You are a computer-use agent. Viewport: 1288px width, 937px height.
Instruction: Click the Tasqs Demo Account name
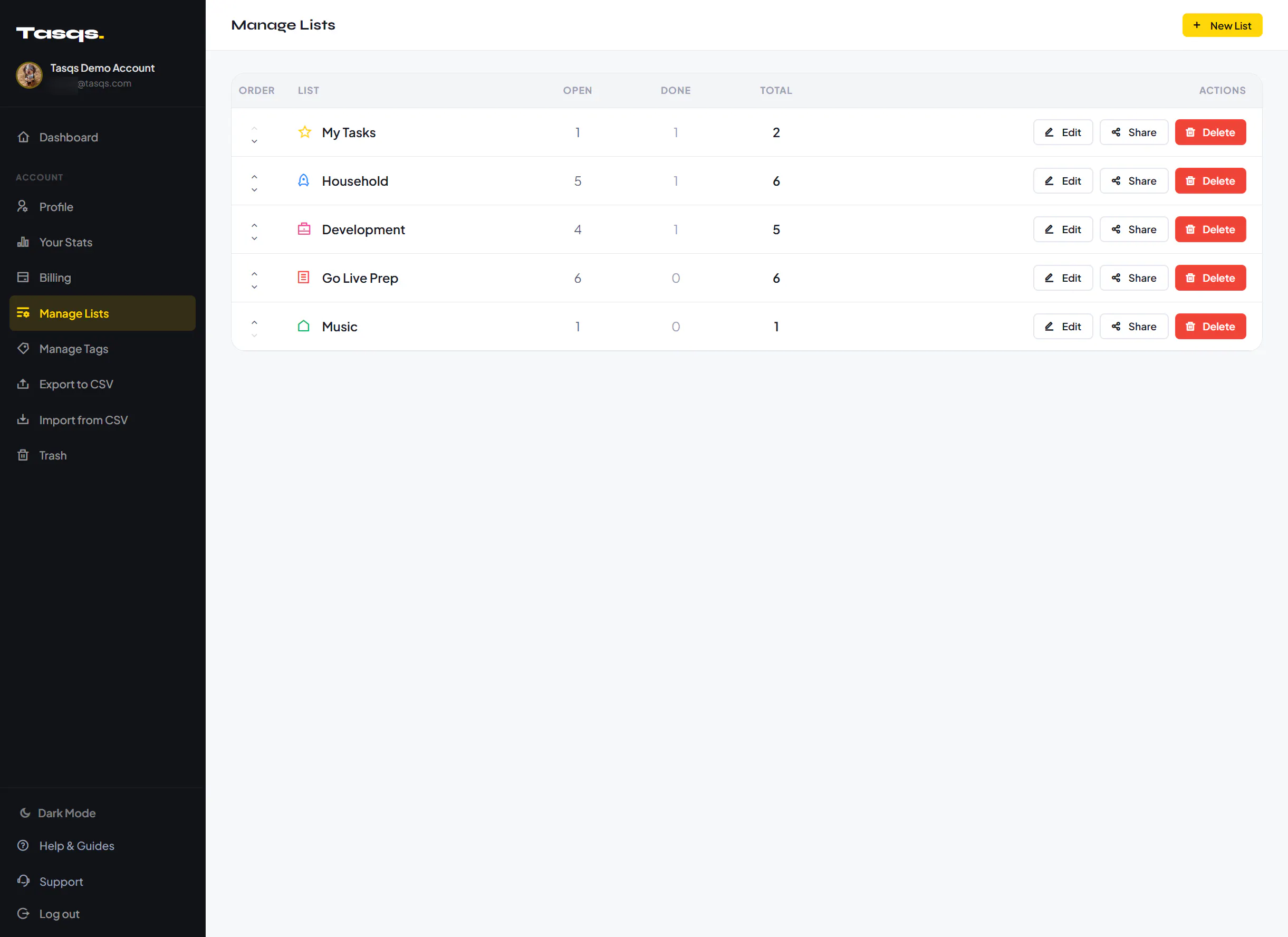coord(102,68)
